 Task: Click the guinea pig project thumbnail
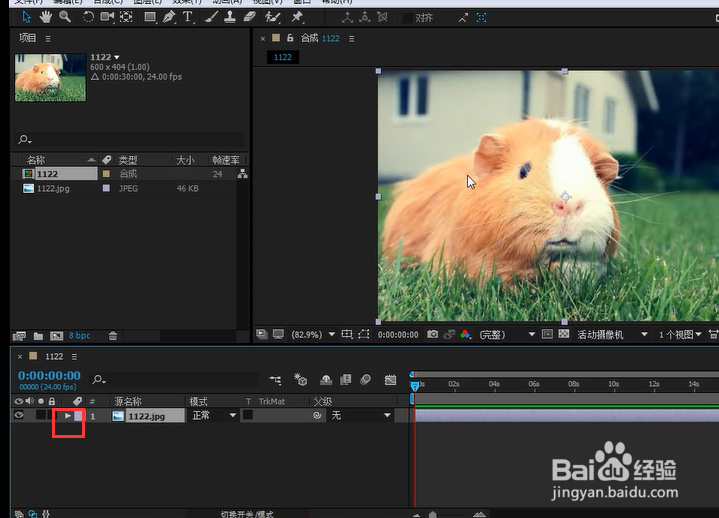pos(50,77)
